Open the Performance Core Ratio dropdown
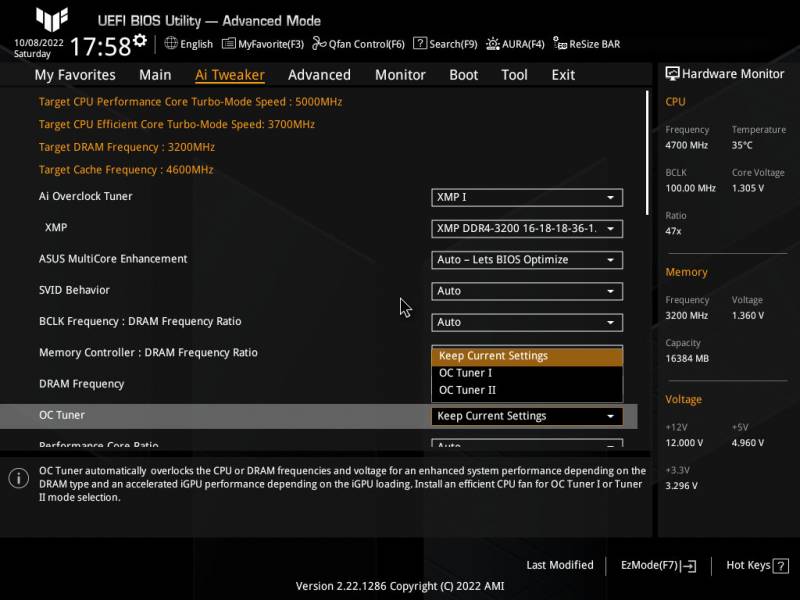This screenshot has width=800, height=600. click(527, 443)
